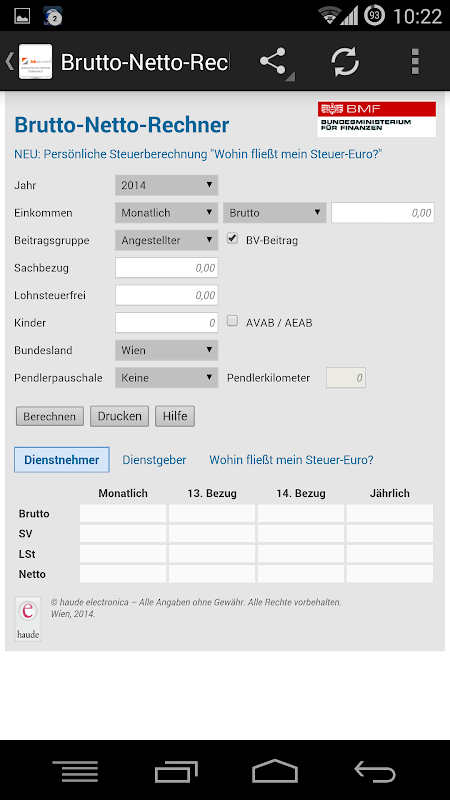This screenshot has height=800, width=450.
Task: Tap the Android home navigation button
Action: (x=275, y=770)
